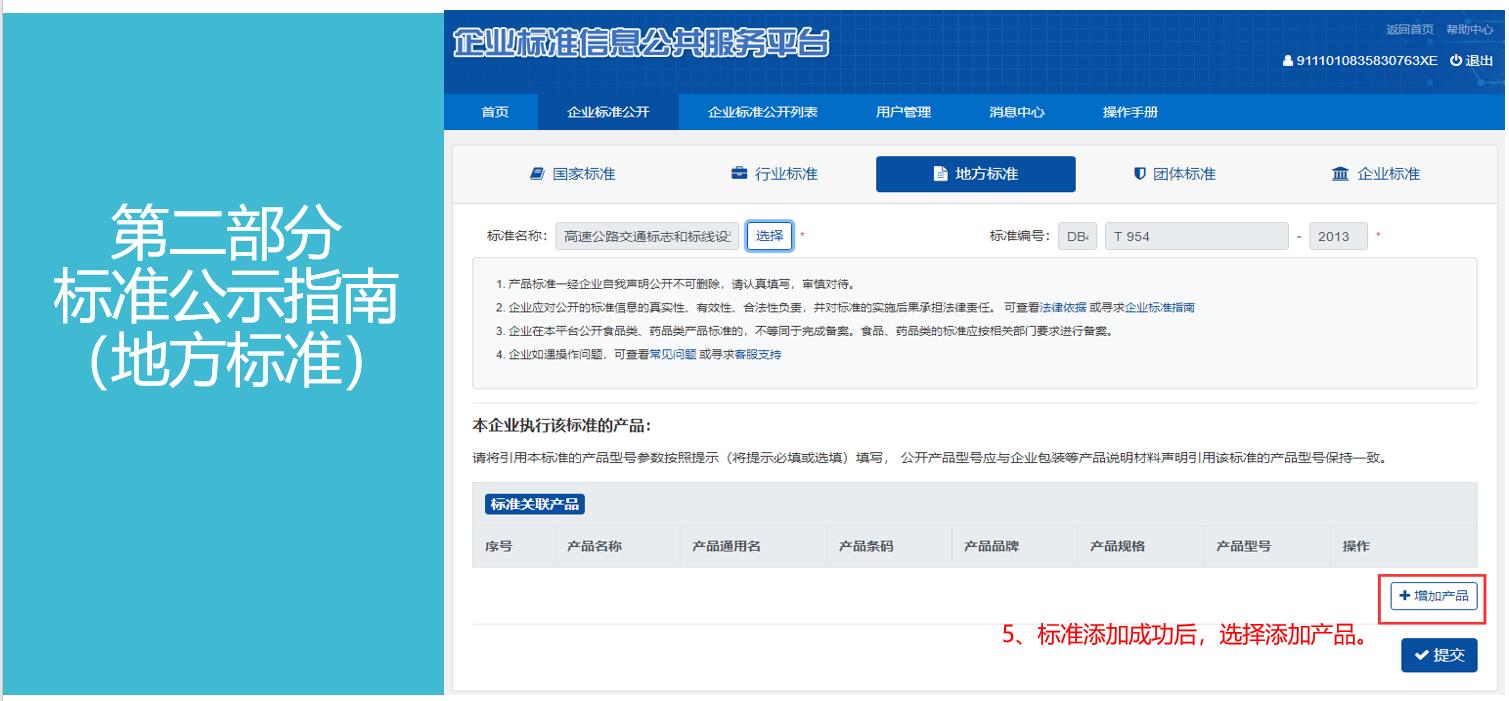Viewport: 1509px width, 701px height.
Task: Click the 增加产品 button
Action: click(x=1434, y=596)
